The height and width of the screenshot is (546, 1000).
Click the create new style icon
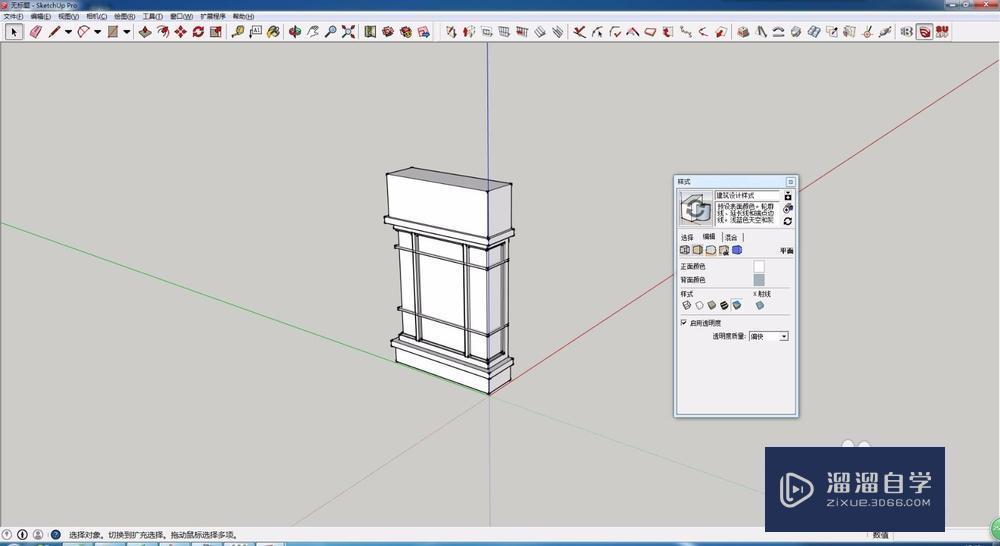(788, 209)
